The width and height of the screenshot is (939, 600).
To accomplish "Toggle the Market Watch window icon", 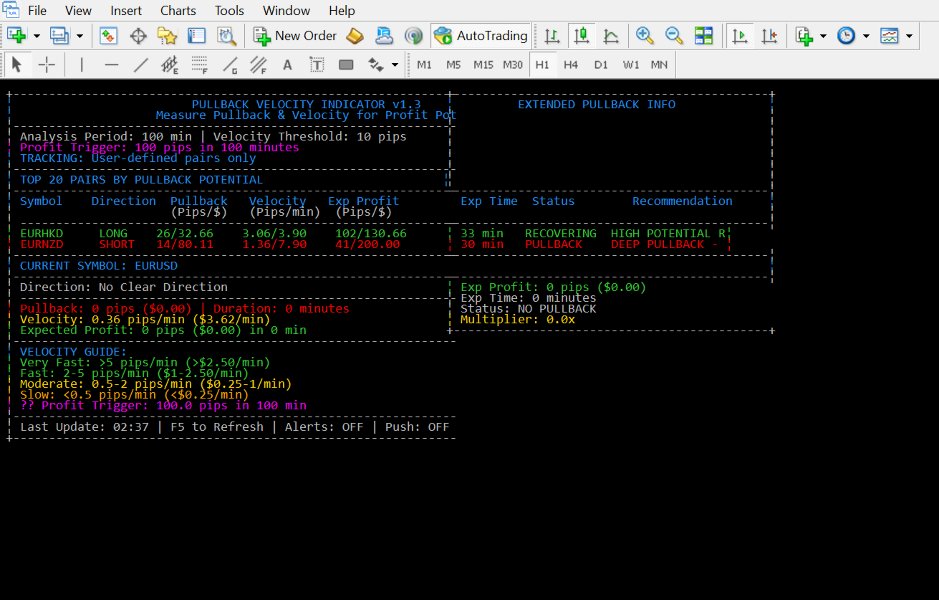I will coord(108,36).
